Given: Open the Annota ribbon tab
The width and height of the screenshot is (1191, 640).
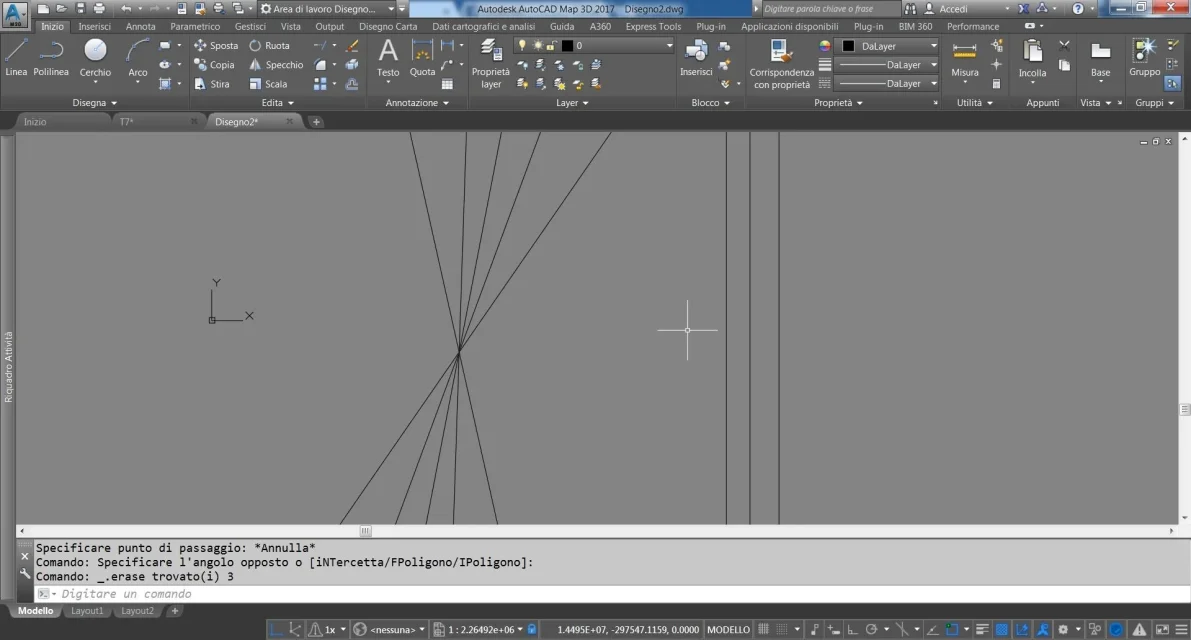Looking at the screenshot, I should (x=141, y=26).
